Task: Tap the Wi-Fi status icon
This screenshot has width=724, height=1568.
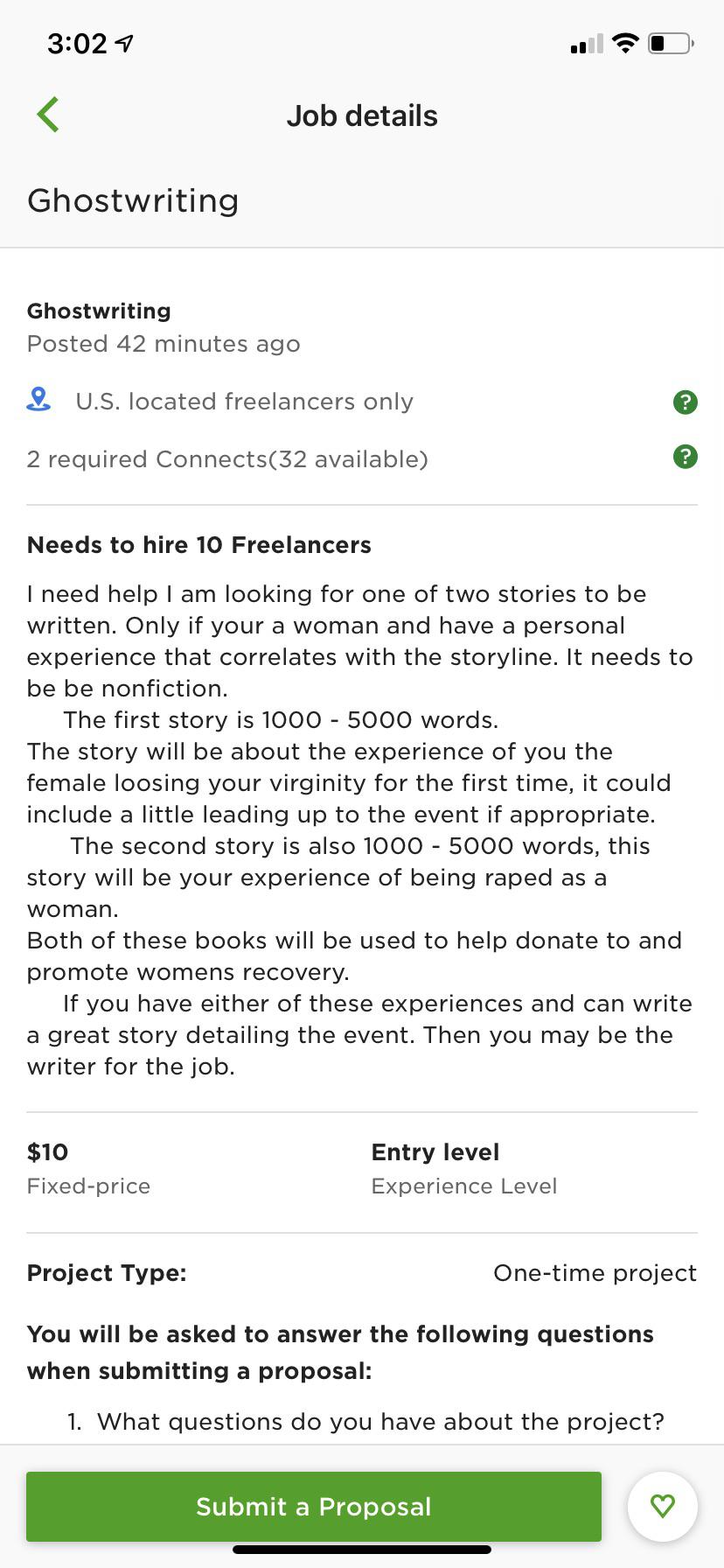Action: pos(625,42)
